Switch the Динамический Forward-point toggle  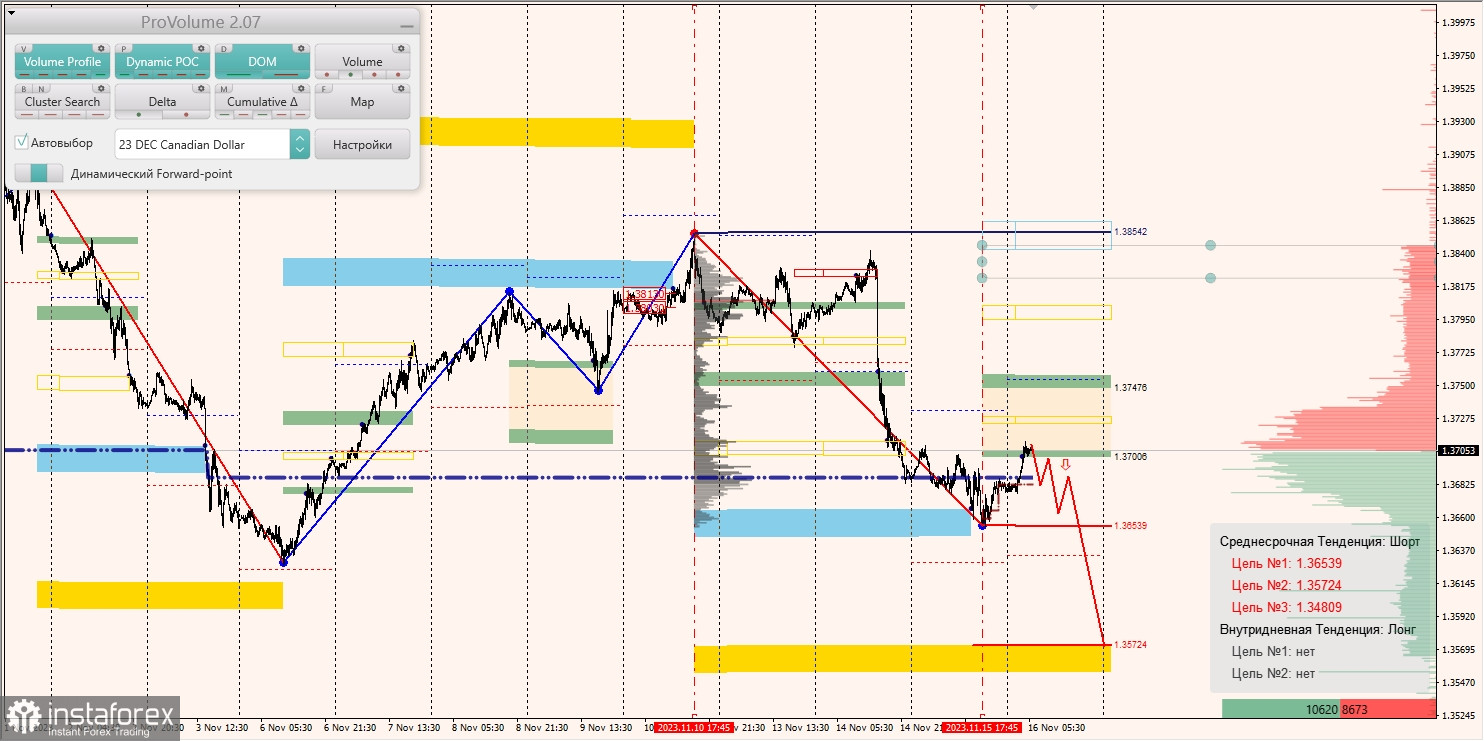(x=39, y=174)
